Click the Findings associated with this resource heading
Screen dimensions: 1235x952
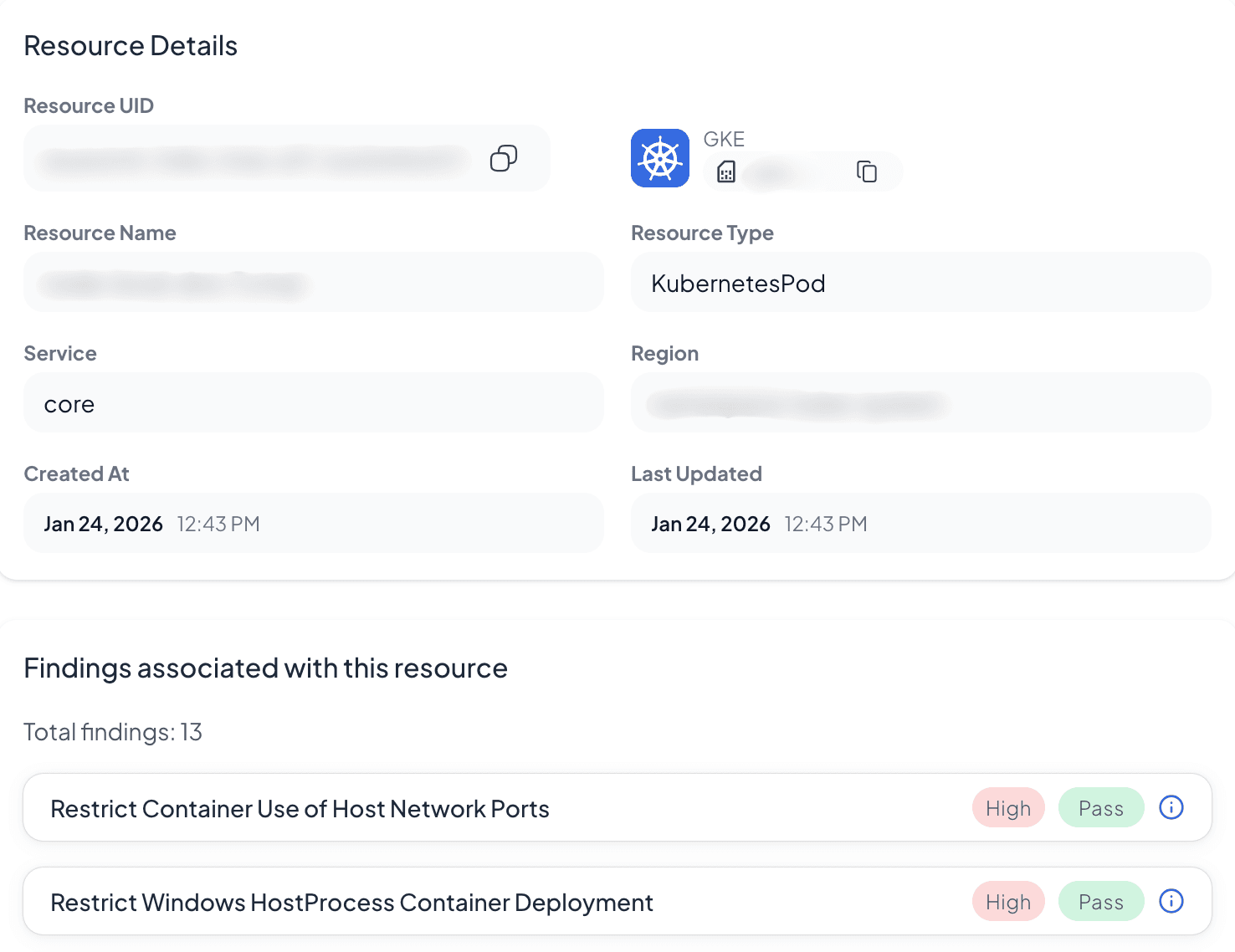click(x=266, y=668)
